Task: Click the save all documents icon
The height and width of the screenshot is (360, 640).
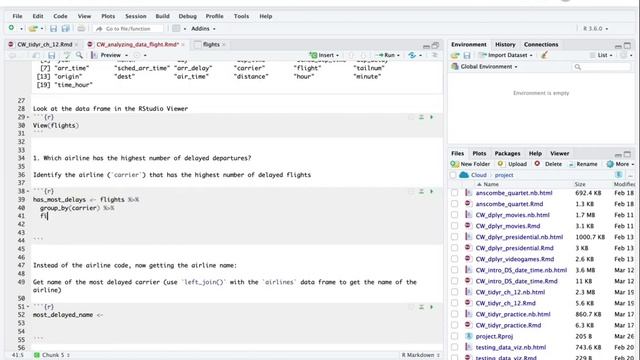Action: point(65,29)
